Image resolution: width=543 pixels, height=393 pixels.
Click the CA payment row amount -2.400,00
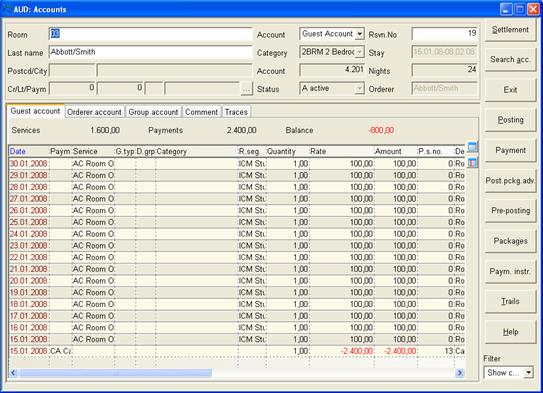400,351
